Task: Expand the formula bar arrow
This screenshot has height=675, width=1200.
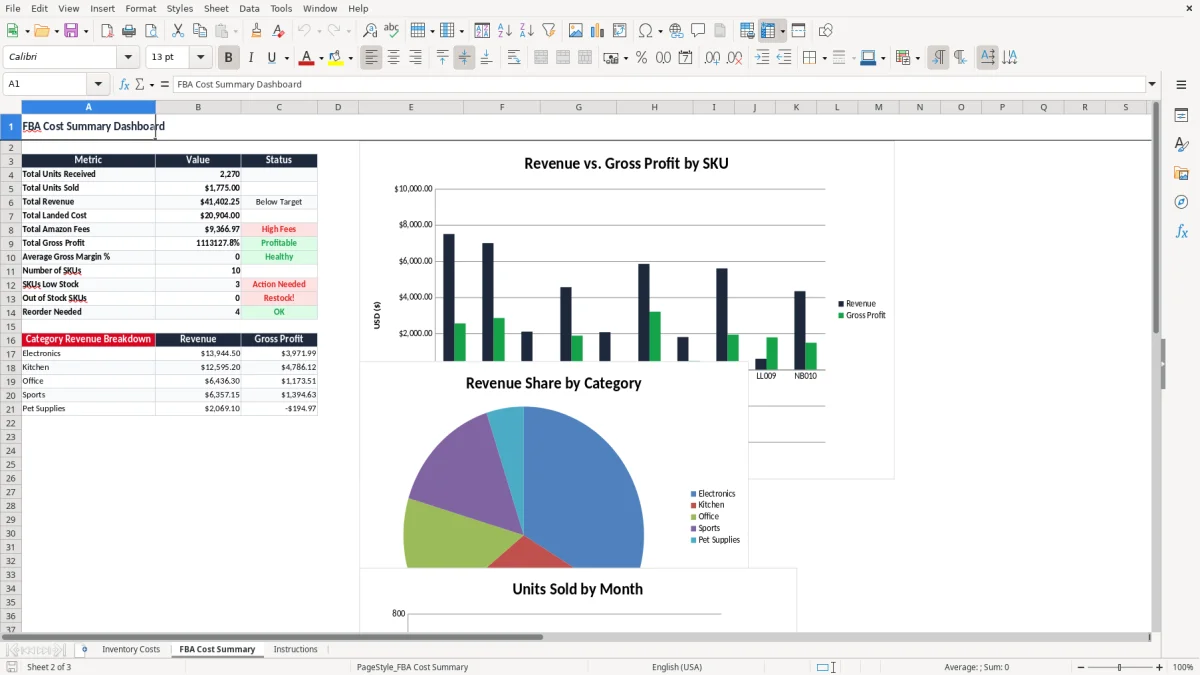Action: coord(1152,84)
